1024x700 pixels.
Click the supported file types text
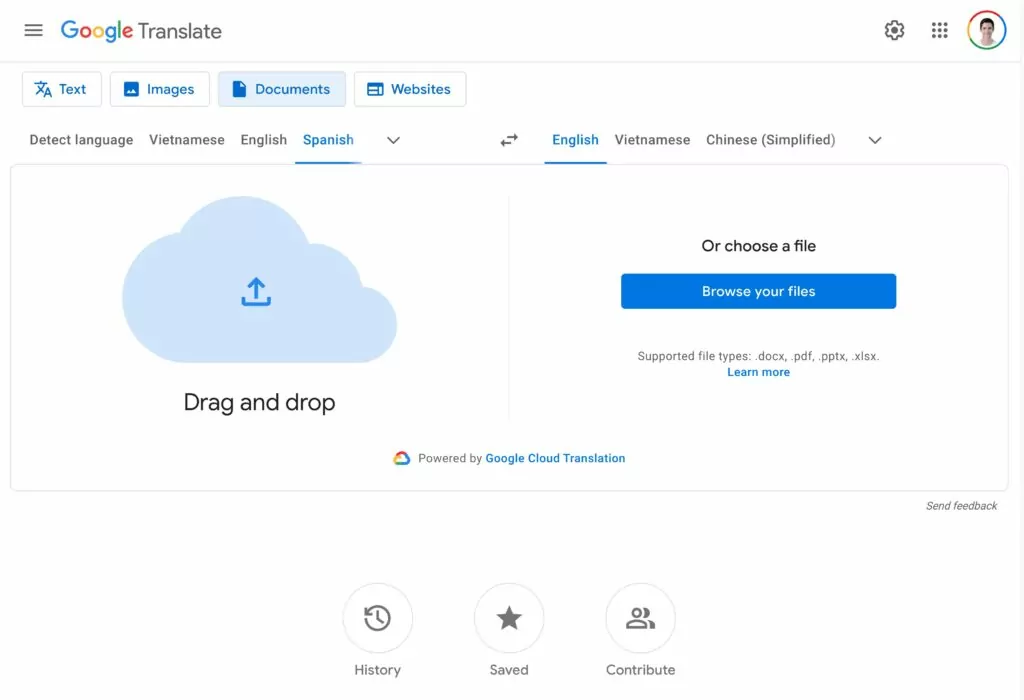[758, 357]
